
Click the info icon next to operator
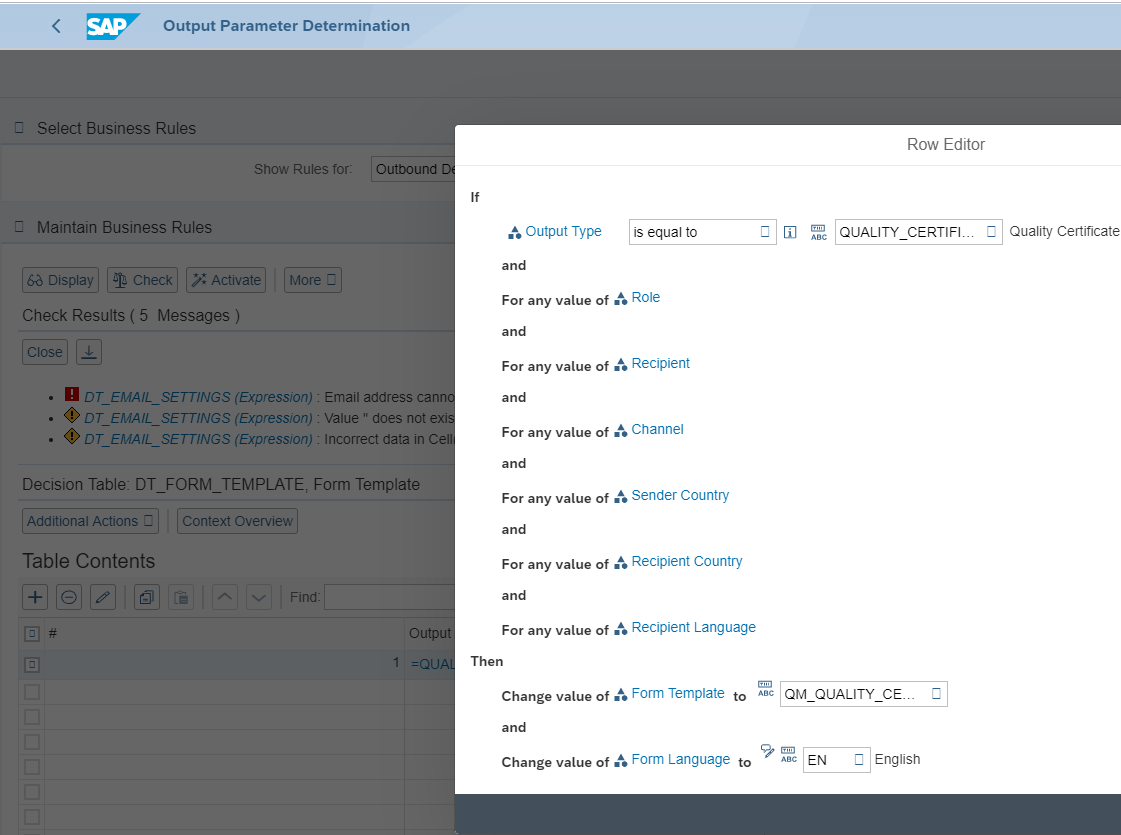[790, 232]
